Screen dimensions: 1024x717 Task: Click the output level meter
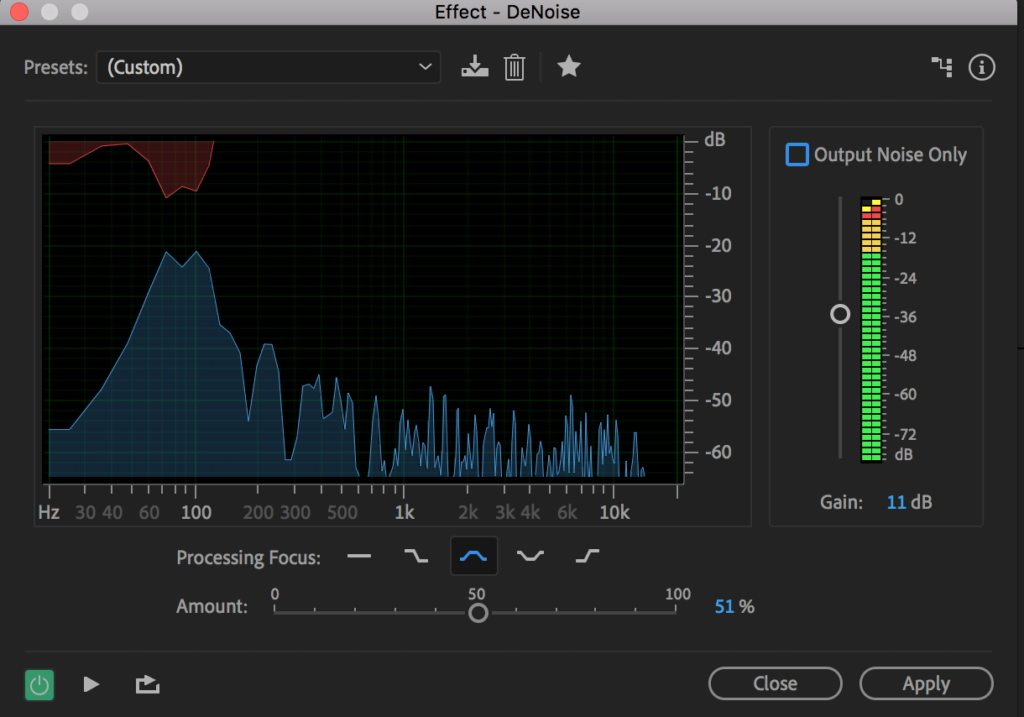point(871,330)
